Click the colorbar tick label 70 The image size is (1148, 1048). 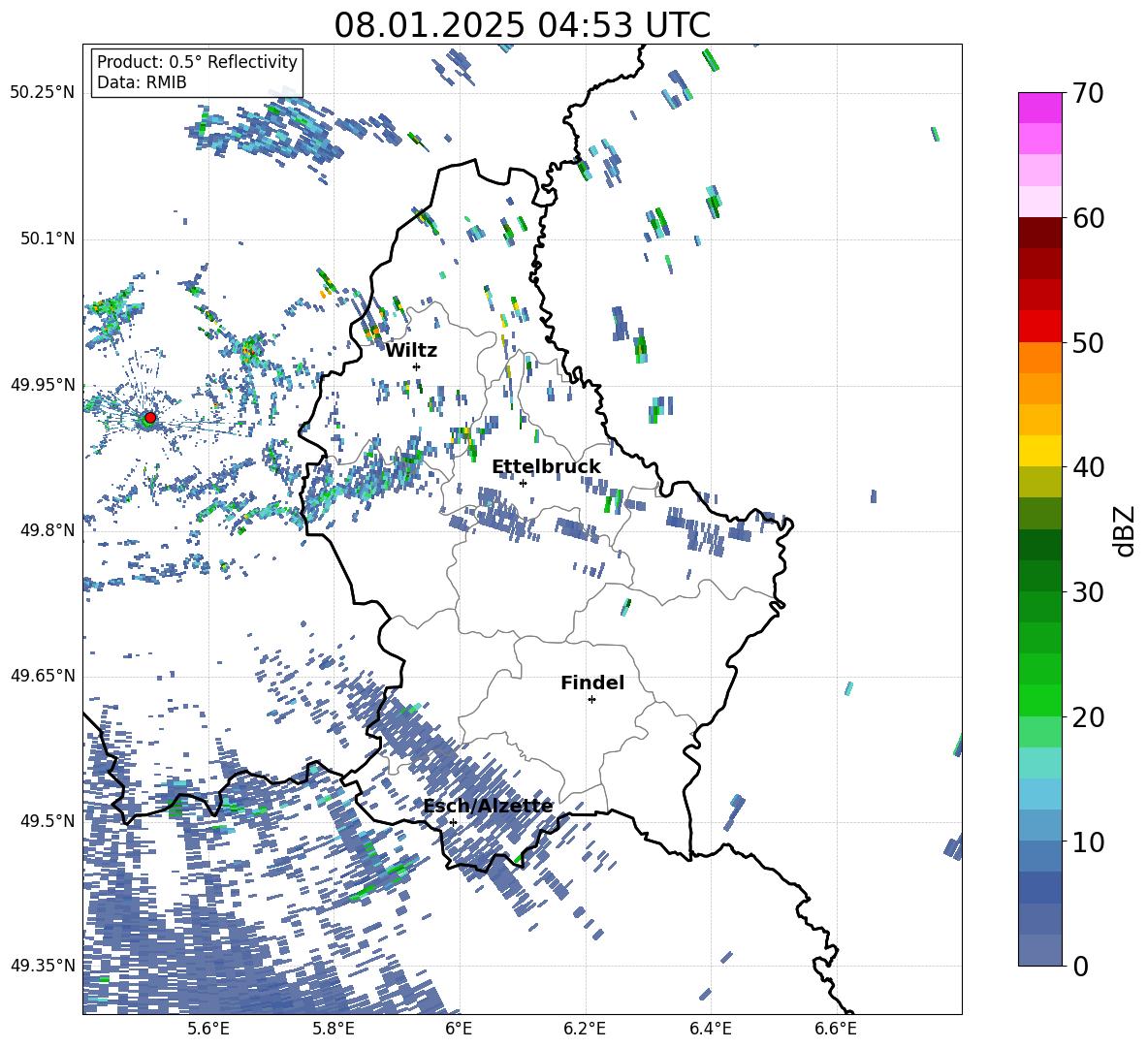click(1088, 93)
